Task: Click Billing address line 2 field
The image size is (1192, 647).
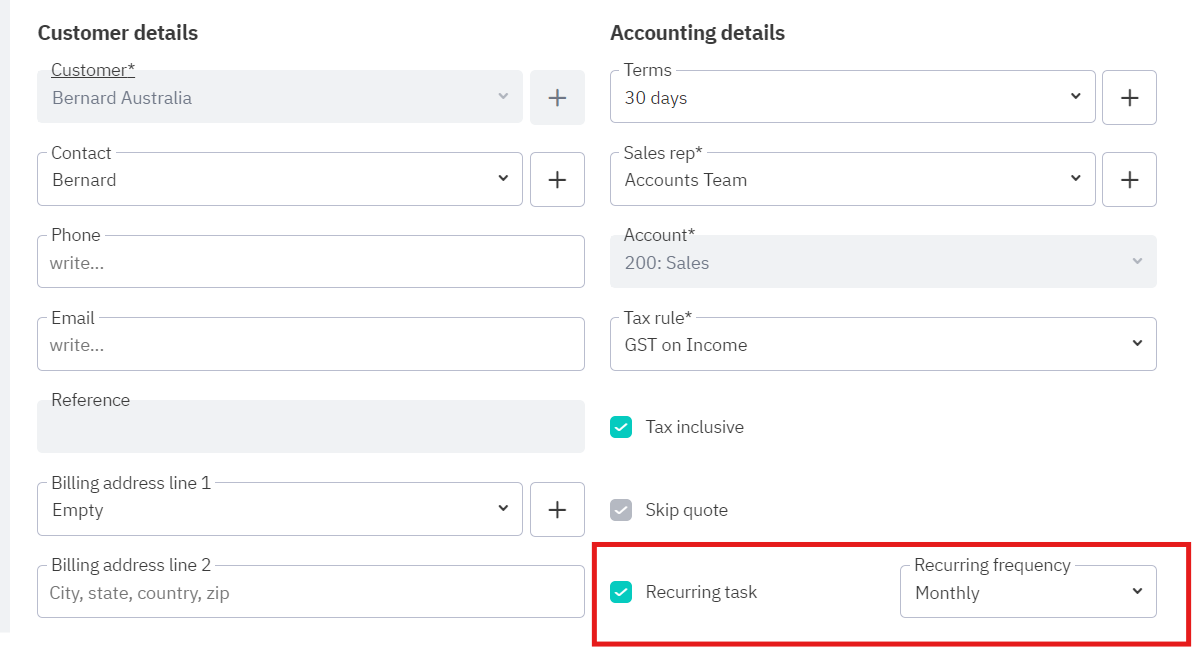Action: [x=310, y=592]
